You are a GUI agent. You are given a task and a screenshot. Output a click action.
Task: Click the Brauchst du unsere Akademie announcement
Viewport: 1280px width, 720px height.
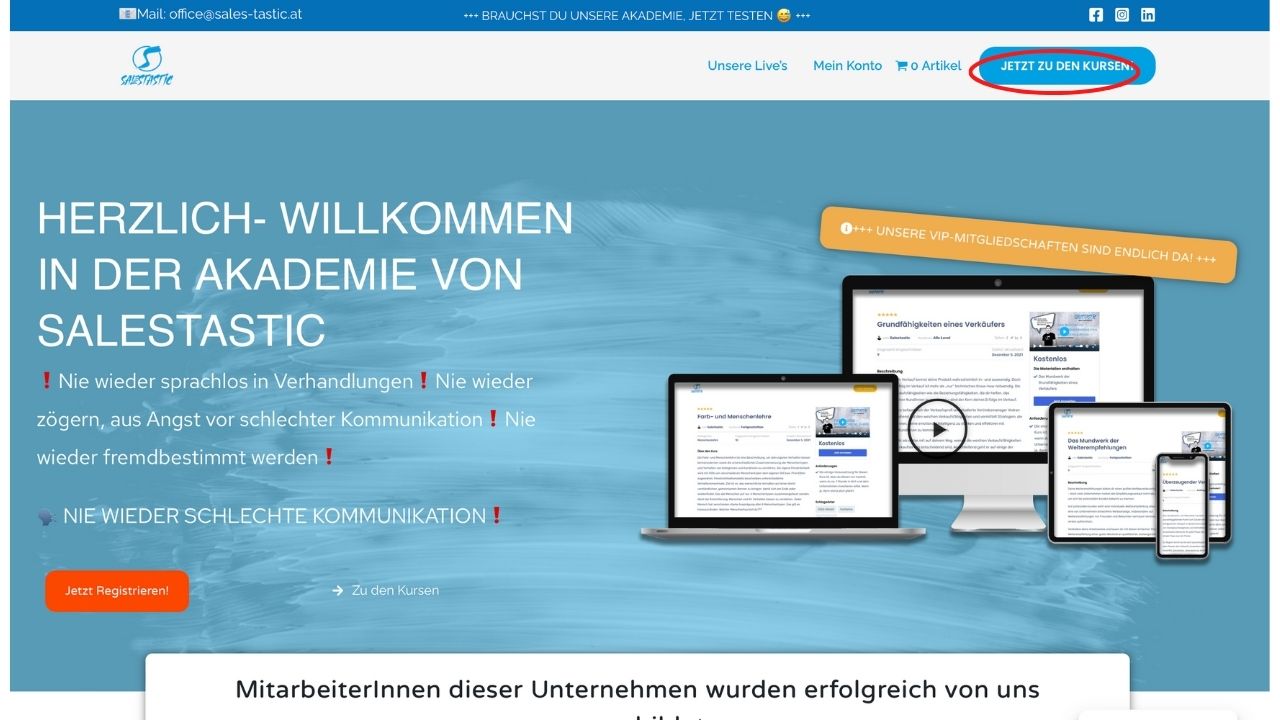tap(637, 16)
